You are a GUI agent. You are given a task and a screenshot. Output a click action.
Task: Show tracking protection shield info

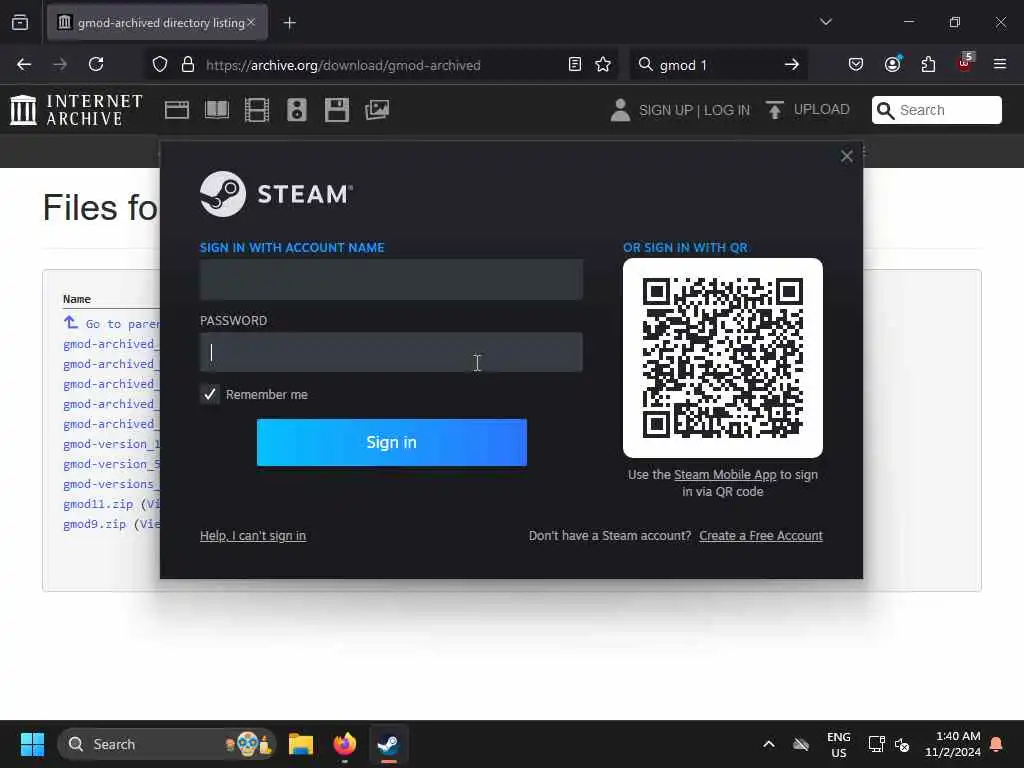click(x=160, y=64)
